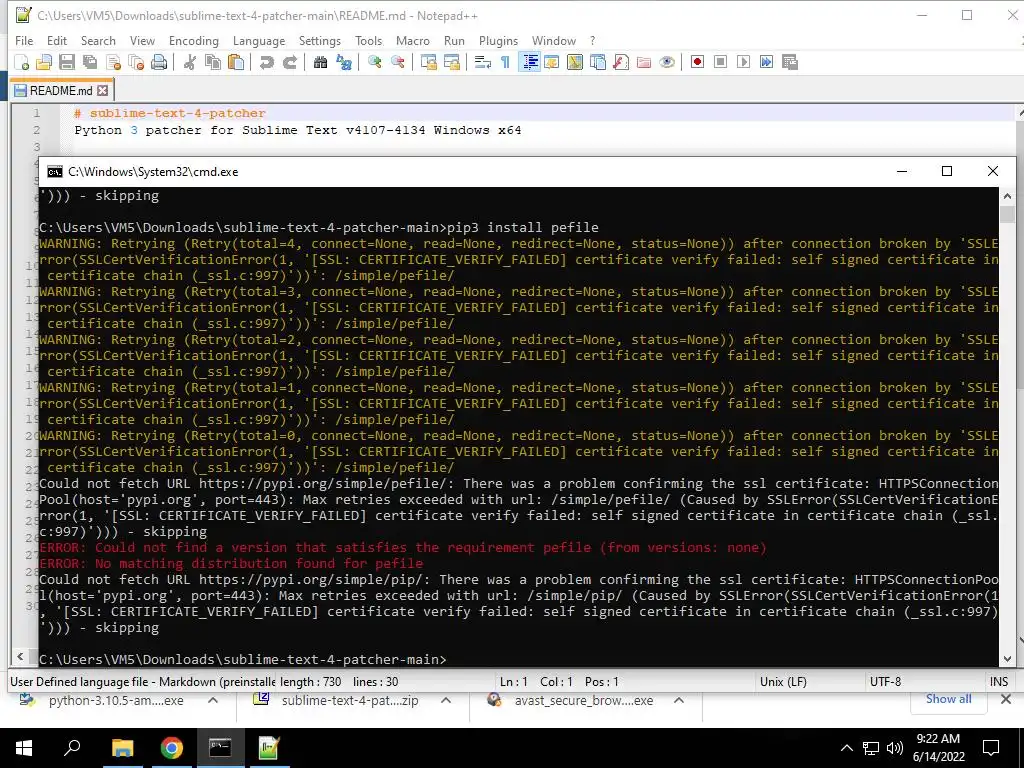Screen dimensions: 1024x768
Task: Click the Document List toolbar icon
Action: click(x=598, y=62)
